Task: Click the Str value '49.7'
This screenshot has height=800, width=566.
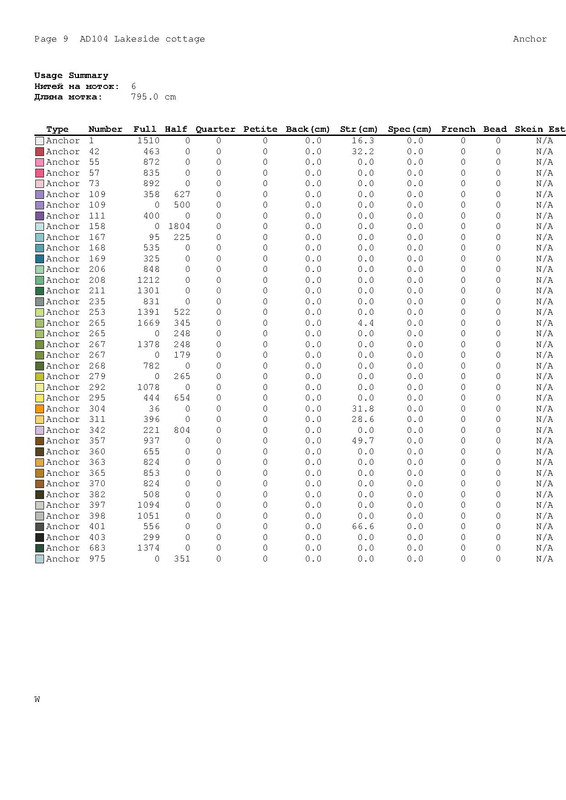Action: (363, 441)
